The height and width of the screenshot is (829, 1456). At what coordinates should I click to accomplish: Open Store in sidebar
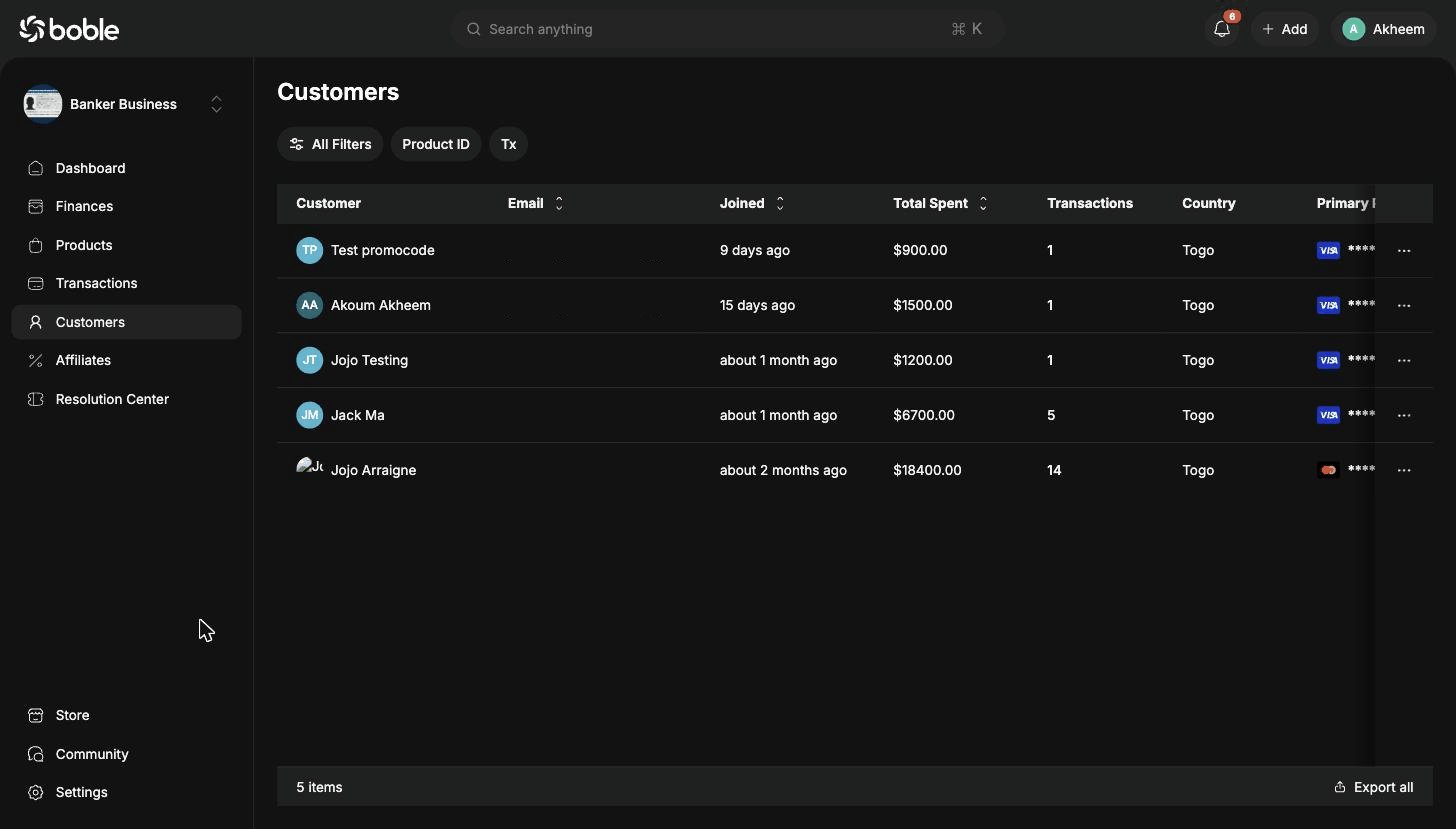[x=126, y=715]
